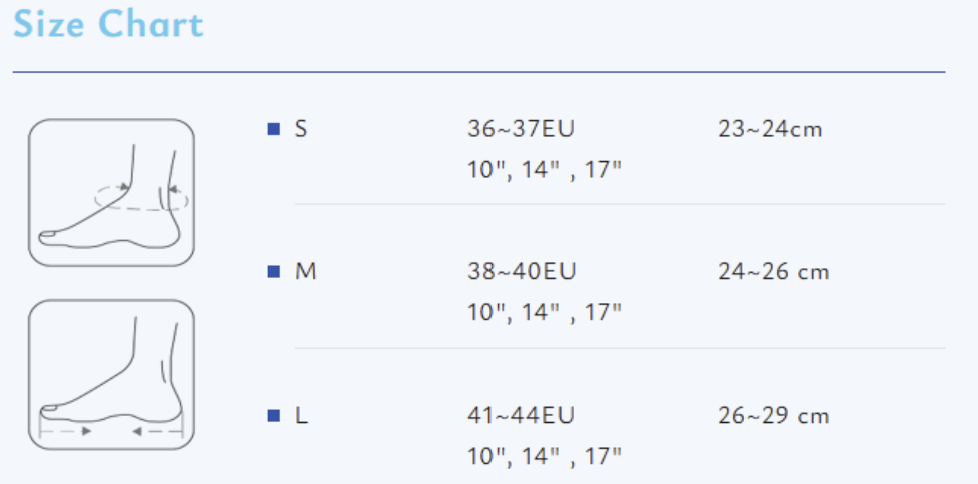Select the blue bullet beside size L
Image resolution: width=978 pixels, height=484 pixels.
pyautogui.click(x=273, y=415)
